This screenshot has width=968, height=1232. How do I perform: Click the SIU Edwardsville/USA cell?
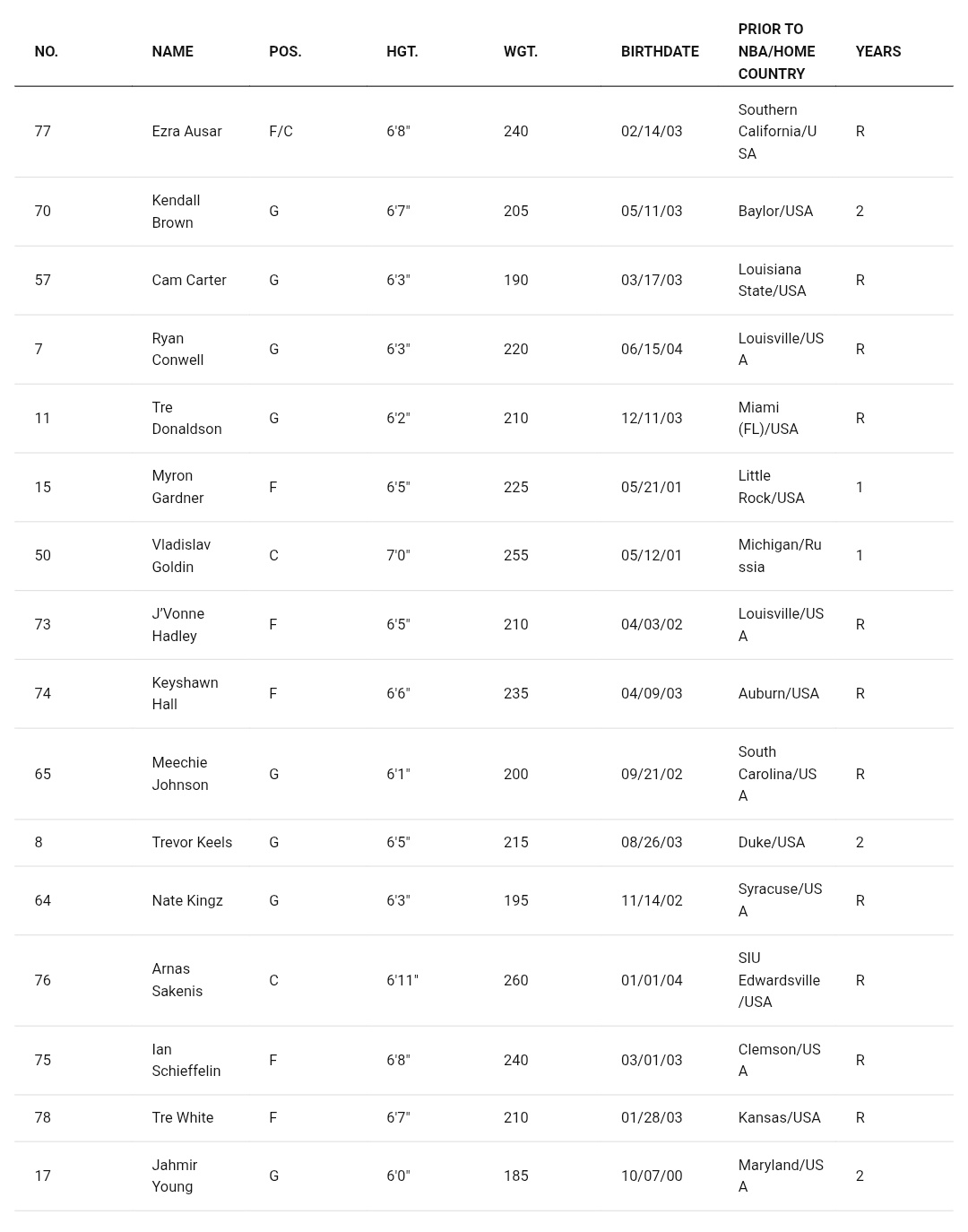pos(779,980)
